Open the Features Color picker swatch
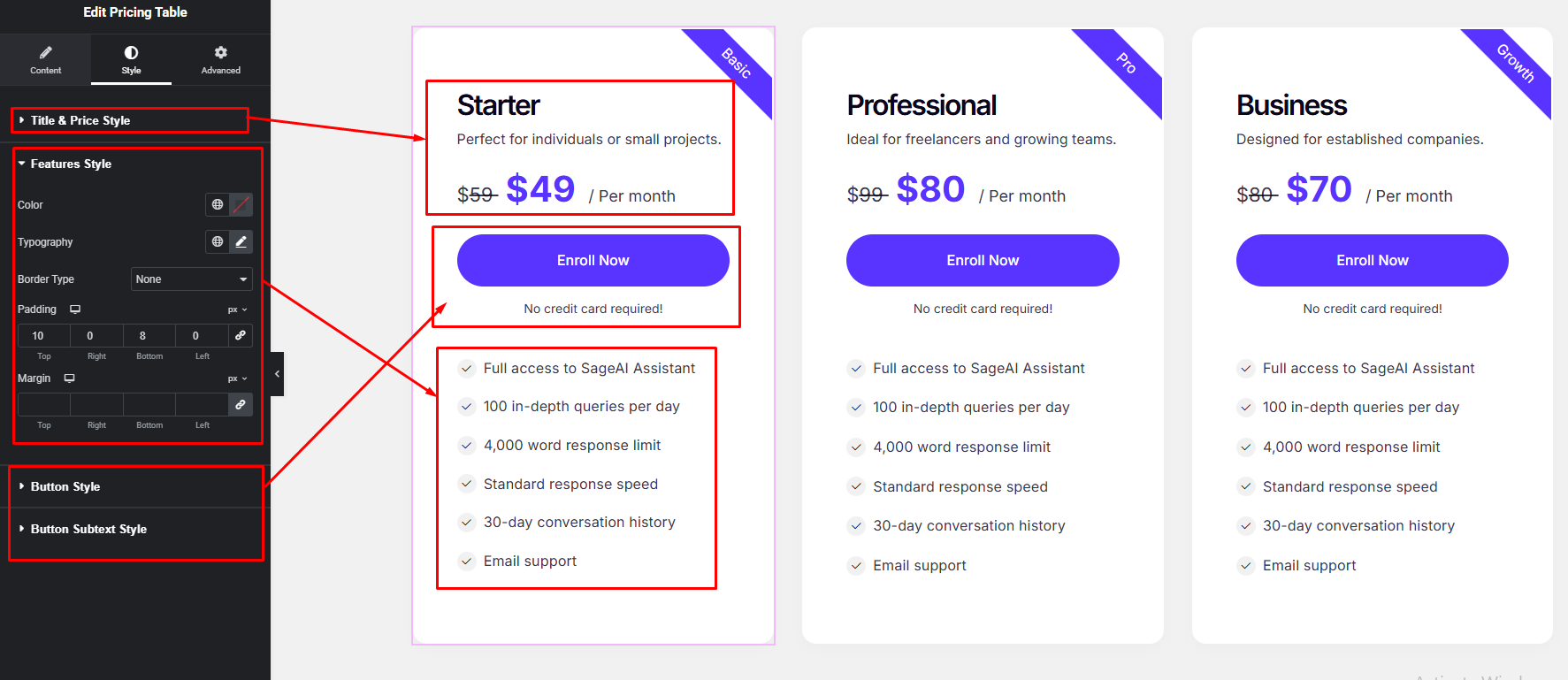Screen dimensions: 1568x680 [241, 205]
